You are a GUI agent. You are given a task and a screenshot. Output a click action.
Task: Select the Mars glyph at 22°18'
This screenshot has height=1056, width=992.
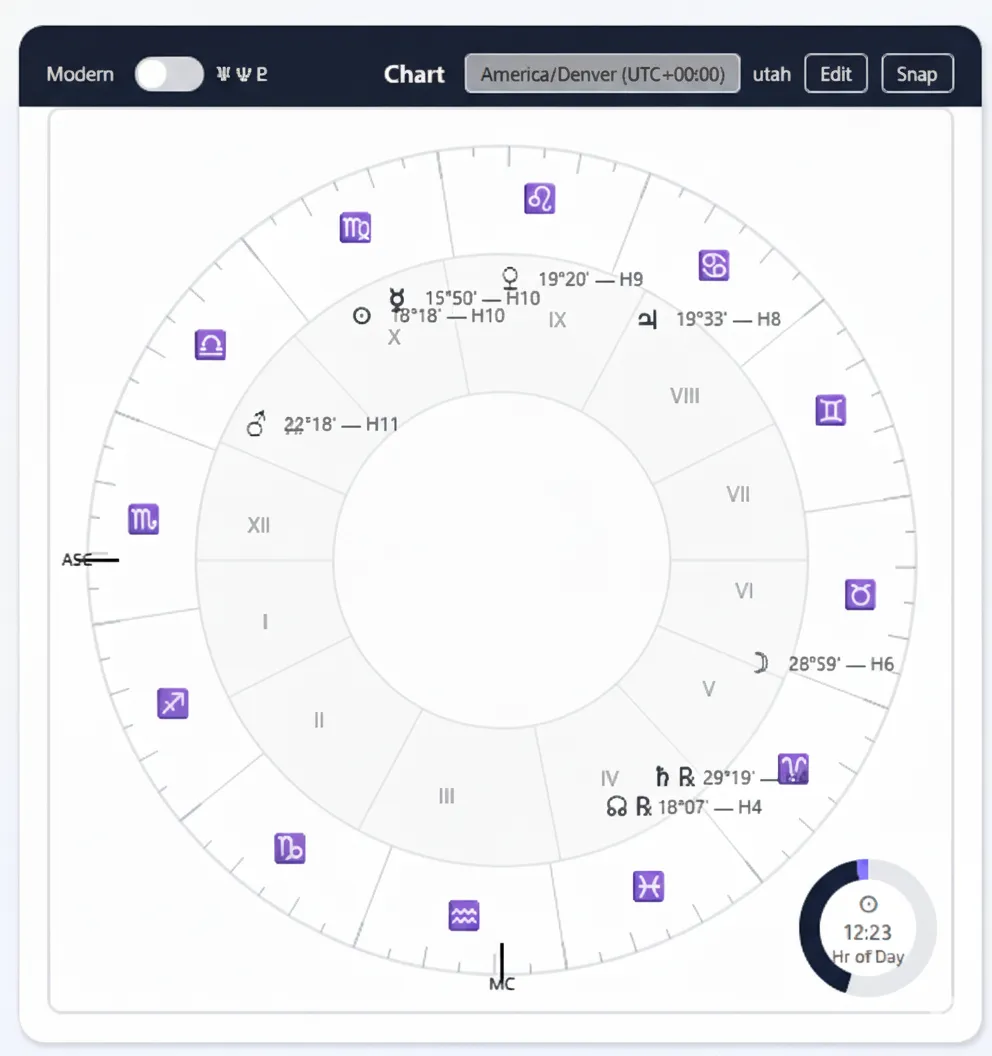click(x=256, y=423)
